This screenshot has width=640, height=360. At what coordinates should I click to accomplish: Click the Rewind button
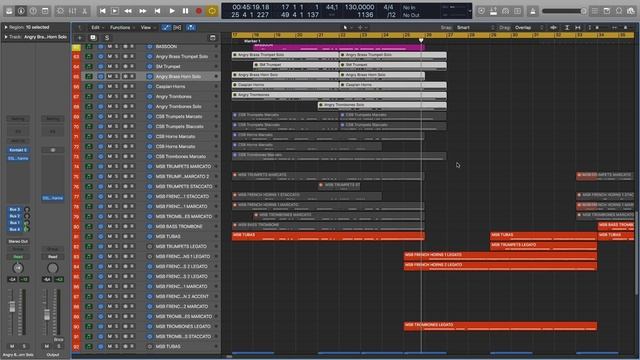[x=128, y=11]
